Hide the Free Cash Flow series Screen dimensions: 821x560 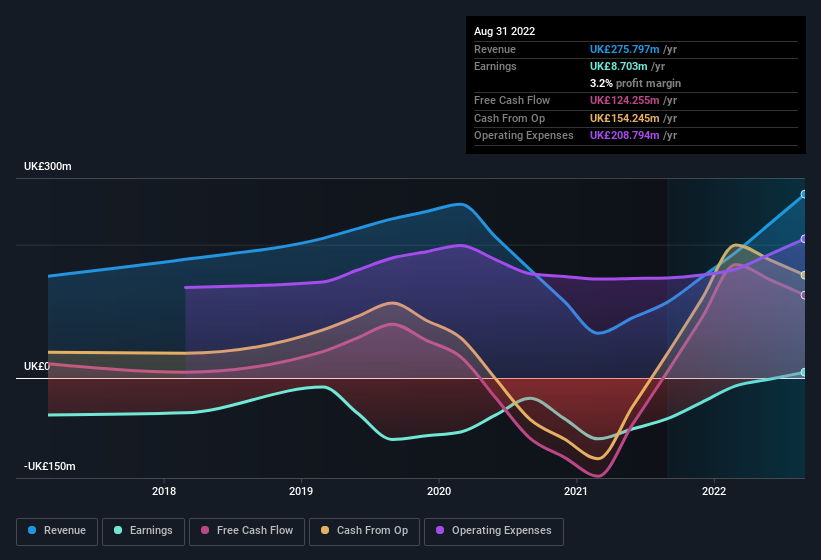tap(247, 531)
